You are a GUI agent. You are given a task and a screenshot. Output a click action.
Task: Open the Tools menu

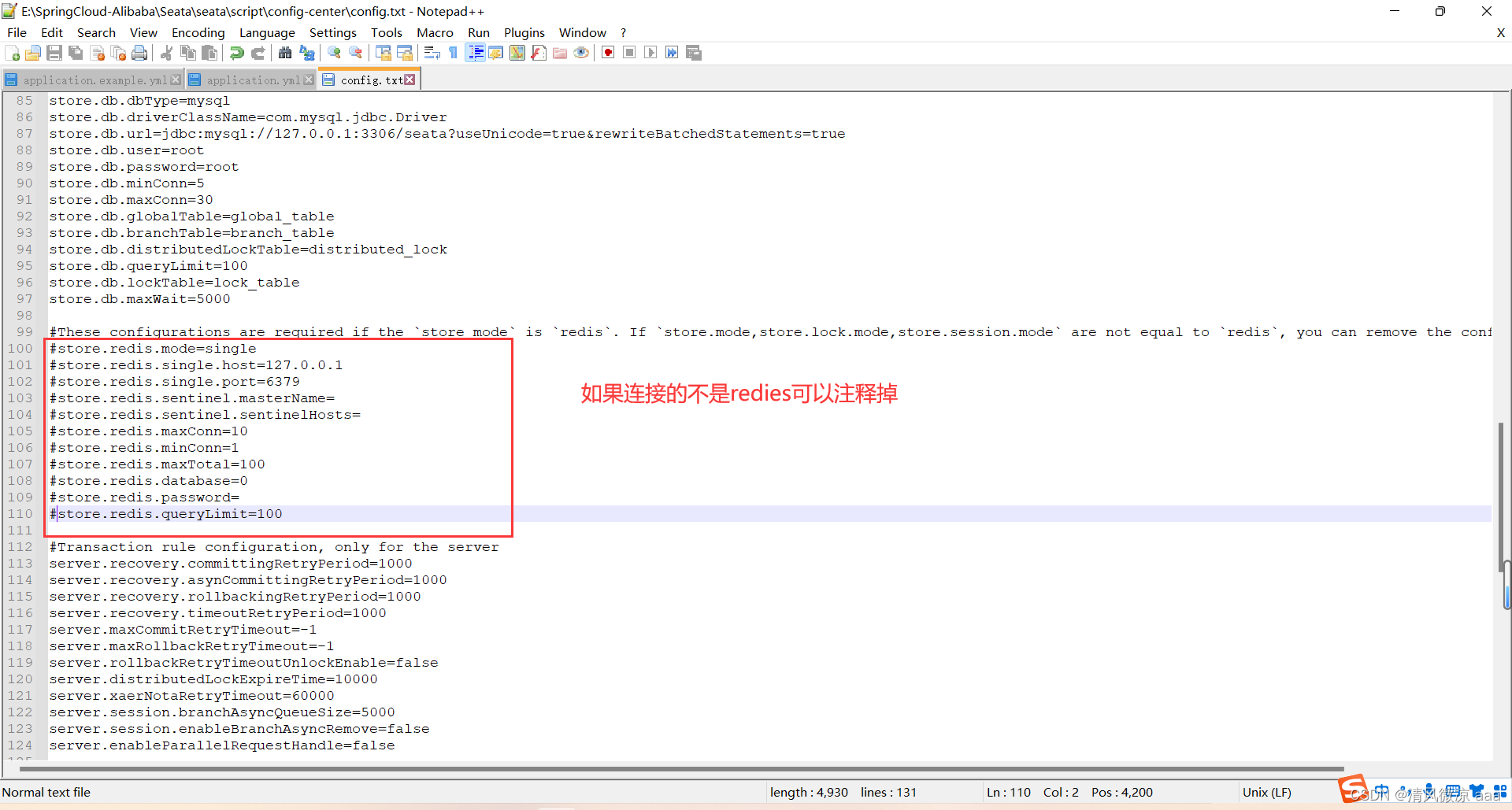[387, 32]
